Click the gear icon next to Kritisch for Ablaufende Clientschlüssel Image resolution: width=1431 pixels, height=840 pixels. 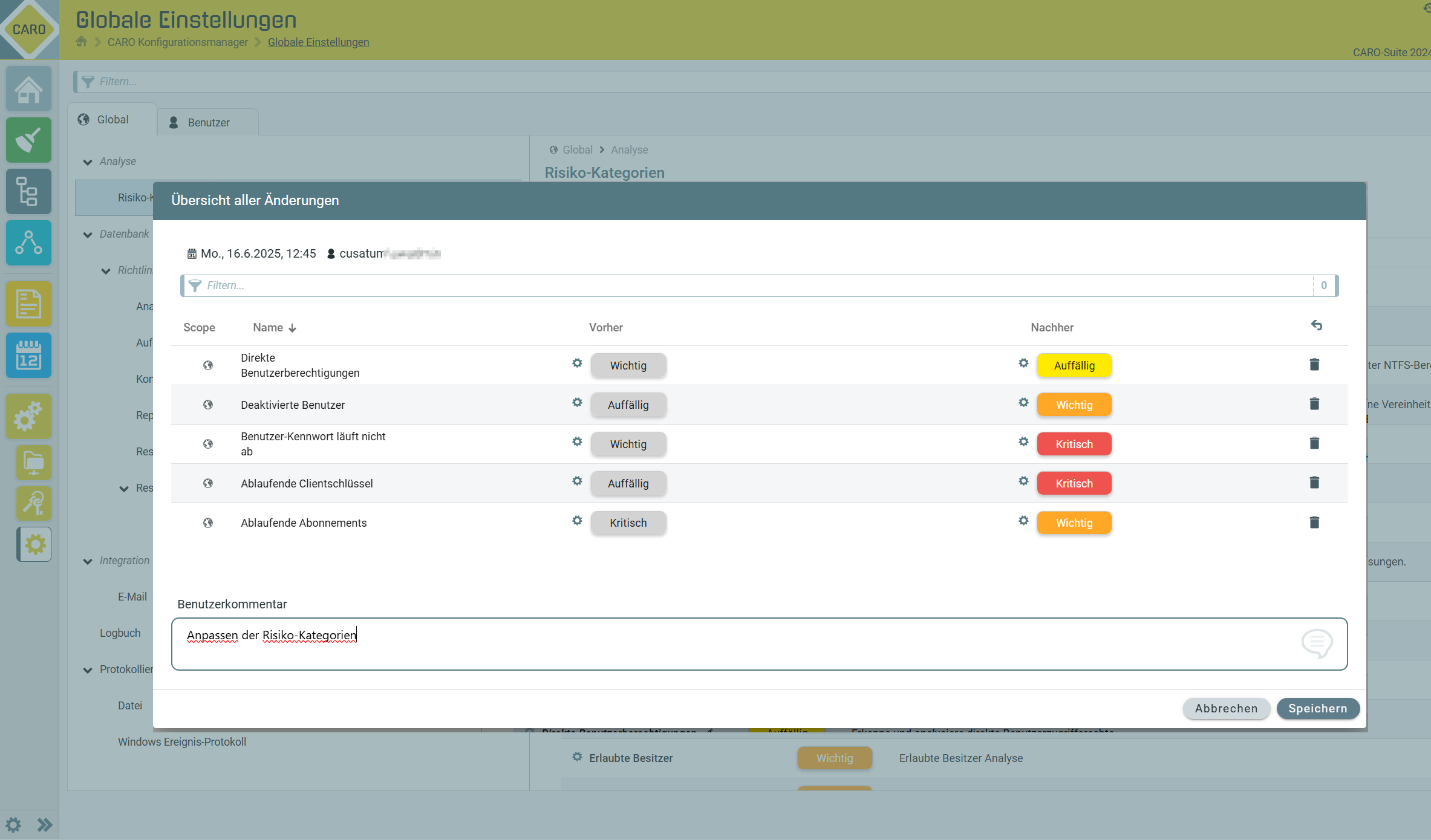(x=1023, y=481)
